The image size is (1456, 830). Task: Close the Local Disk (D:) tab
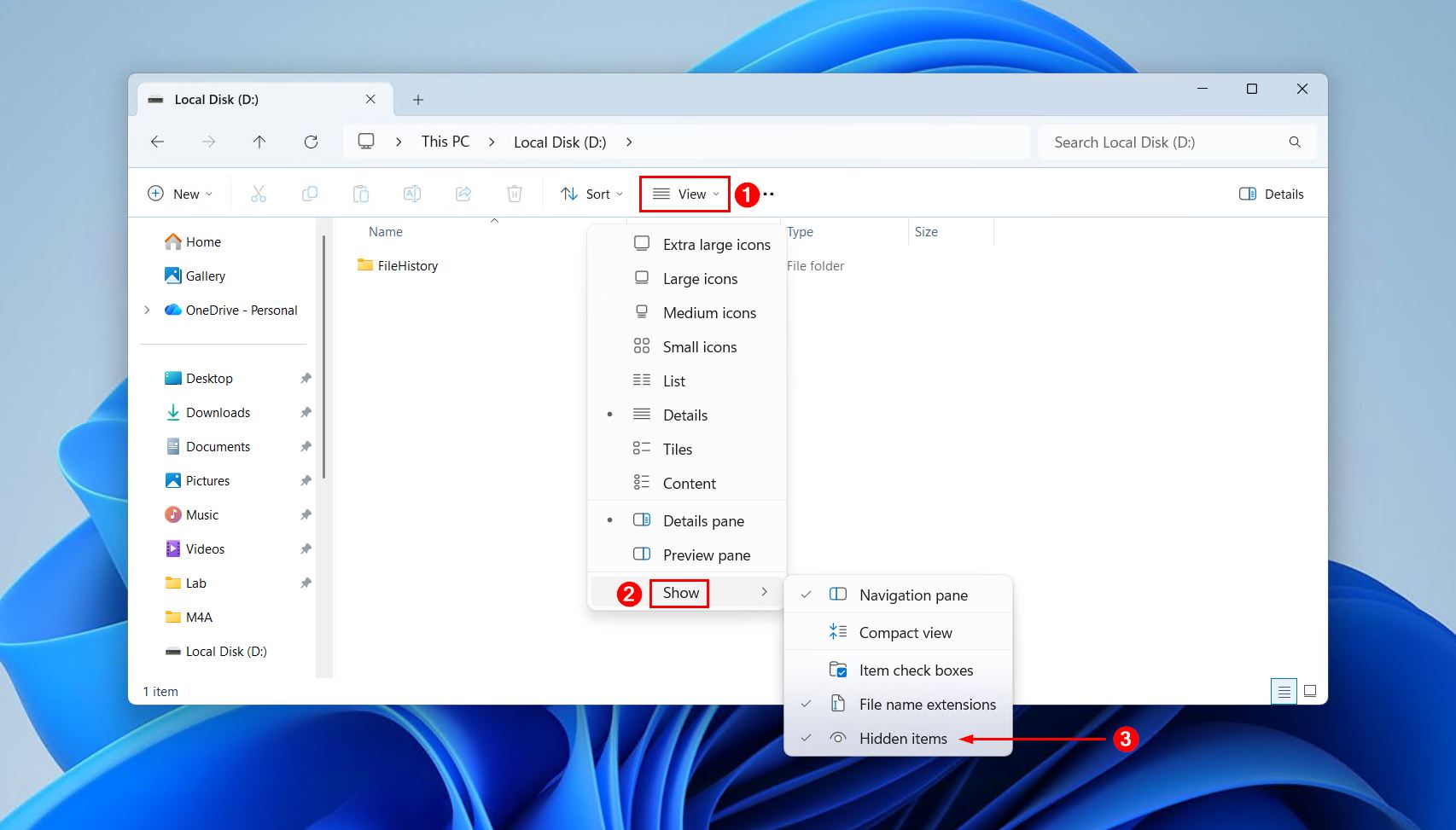point(370,99)
